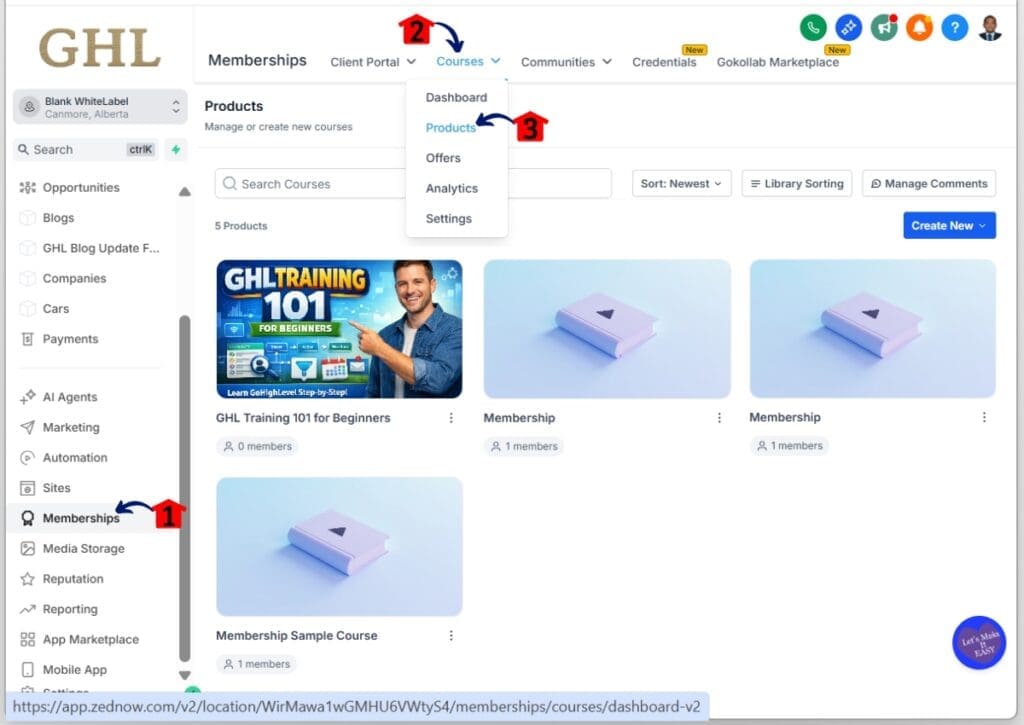
Task: Open Reporting in the sidebar
Action: 70,609
